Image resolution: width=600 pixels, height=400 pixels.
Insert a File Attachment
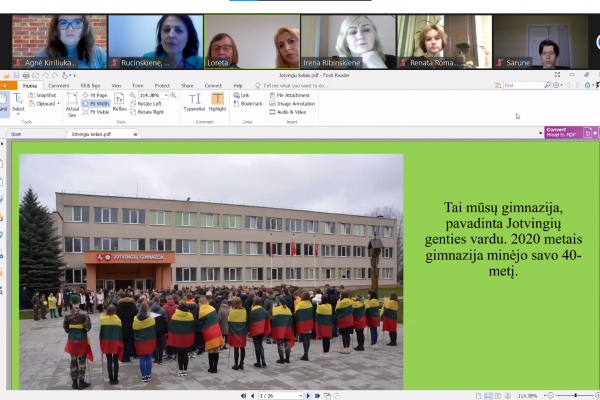pos(290,95)
